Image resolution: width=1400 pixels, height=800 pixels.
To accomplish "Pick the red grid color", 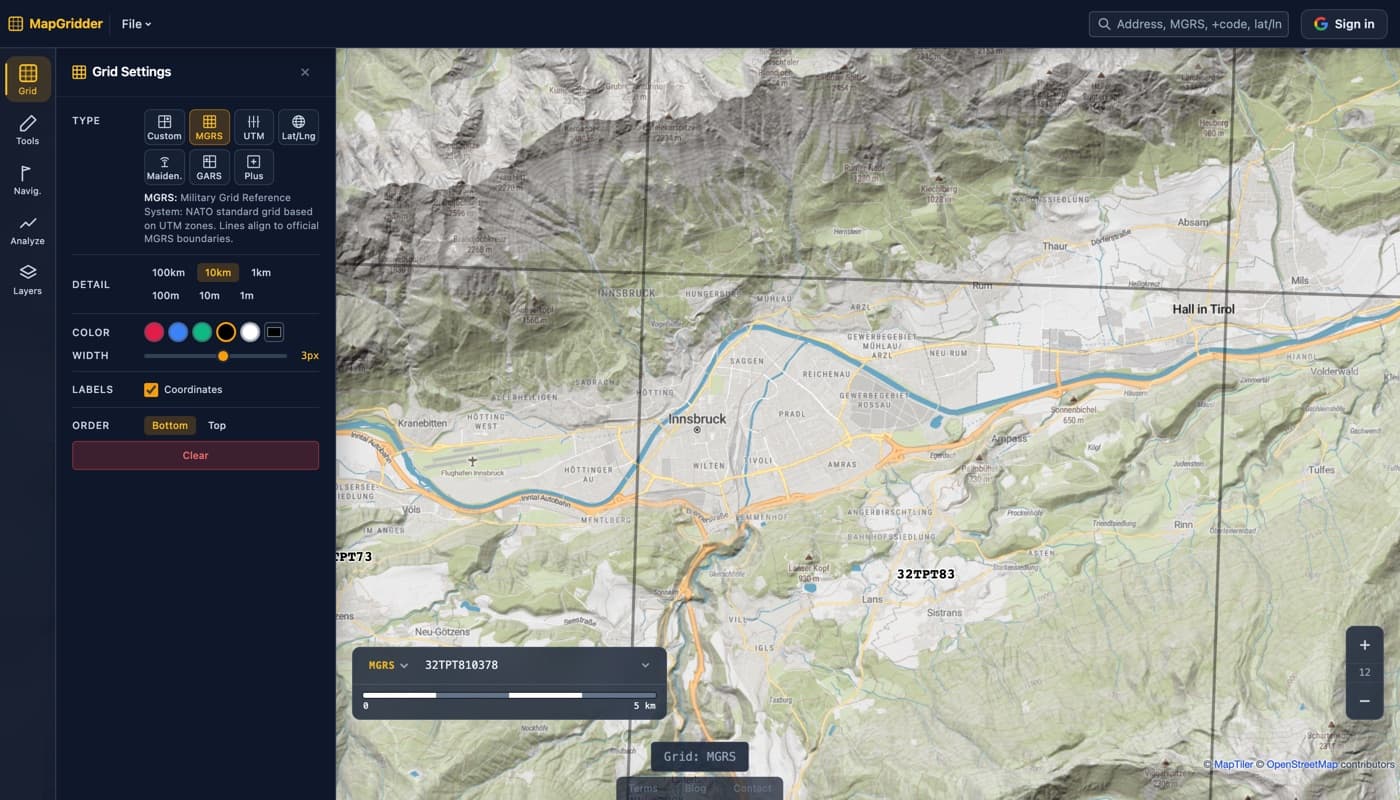I will [154, 332].
